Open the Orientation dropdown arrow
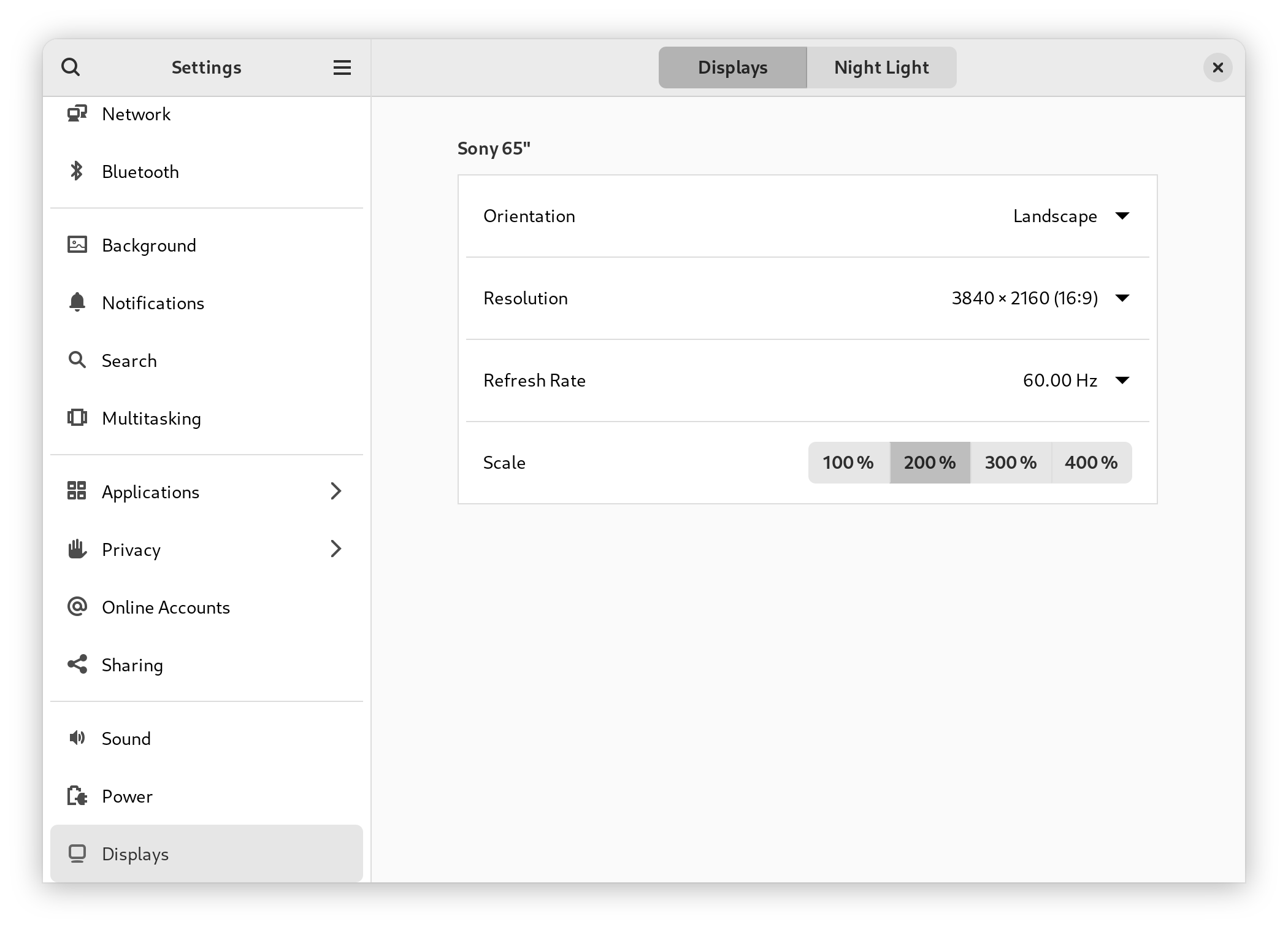This screenshot has height=929, width=1288. [x=1122, y=216]
